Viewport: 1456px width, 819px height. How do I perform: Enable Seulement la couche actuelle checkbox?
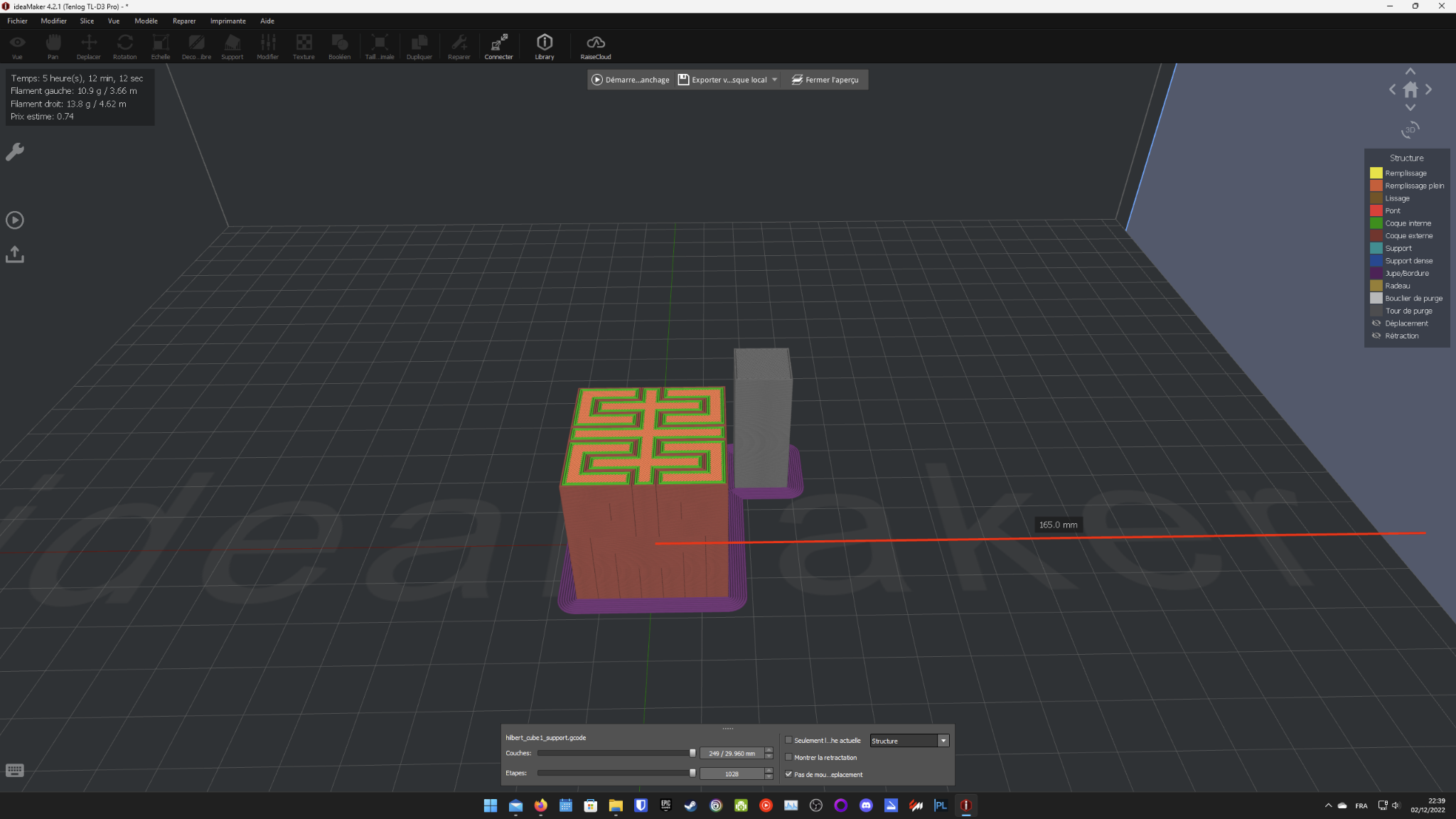(x=788, y=740)
